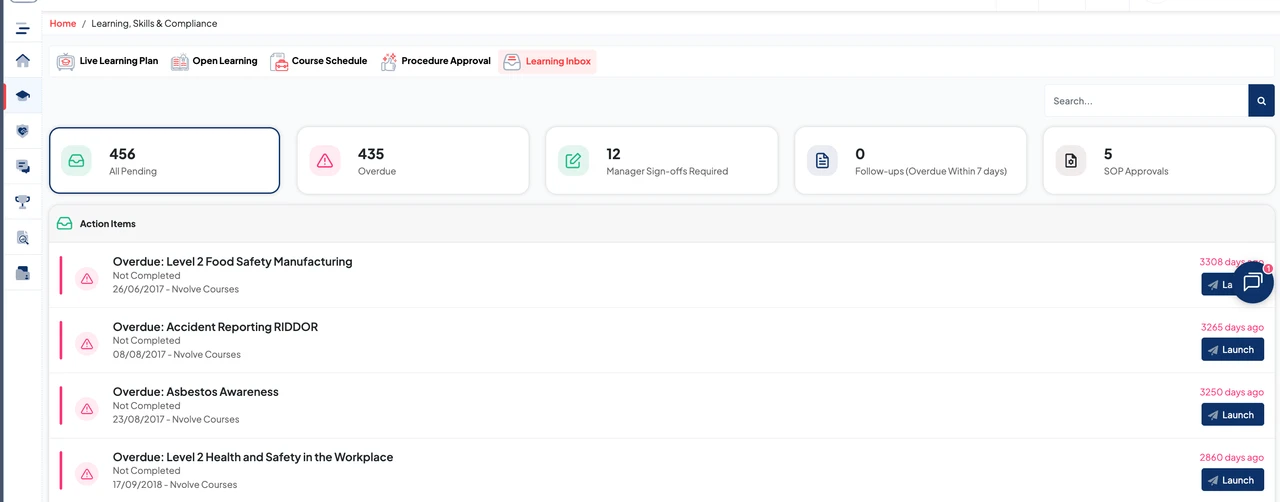Click the edit icon in Manager Sign-offs card

click(573, 160)
